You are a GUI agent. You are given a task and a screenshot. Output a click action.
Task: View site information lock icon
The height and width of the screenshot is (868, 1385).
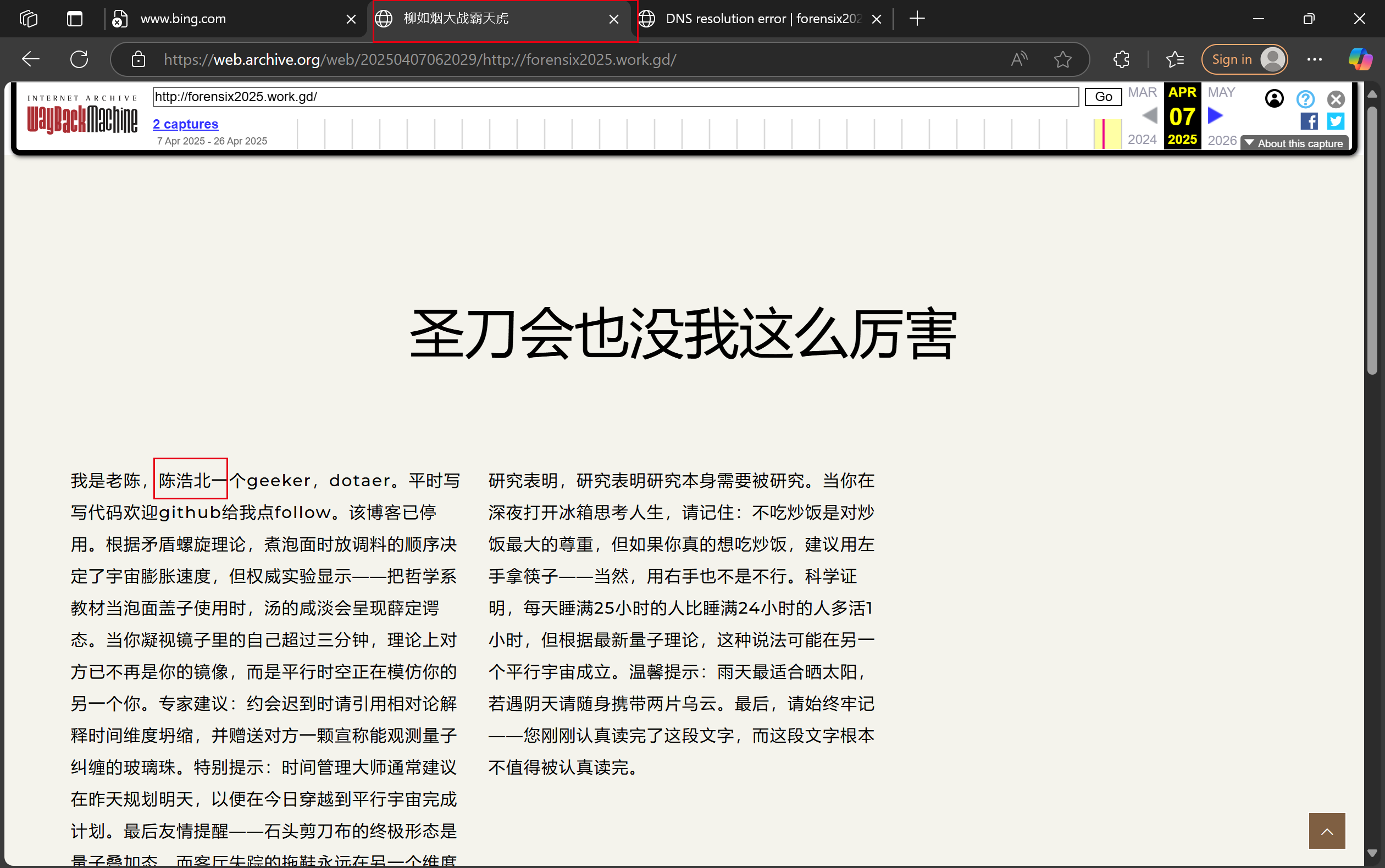(x=138, y=59)
